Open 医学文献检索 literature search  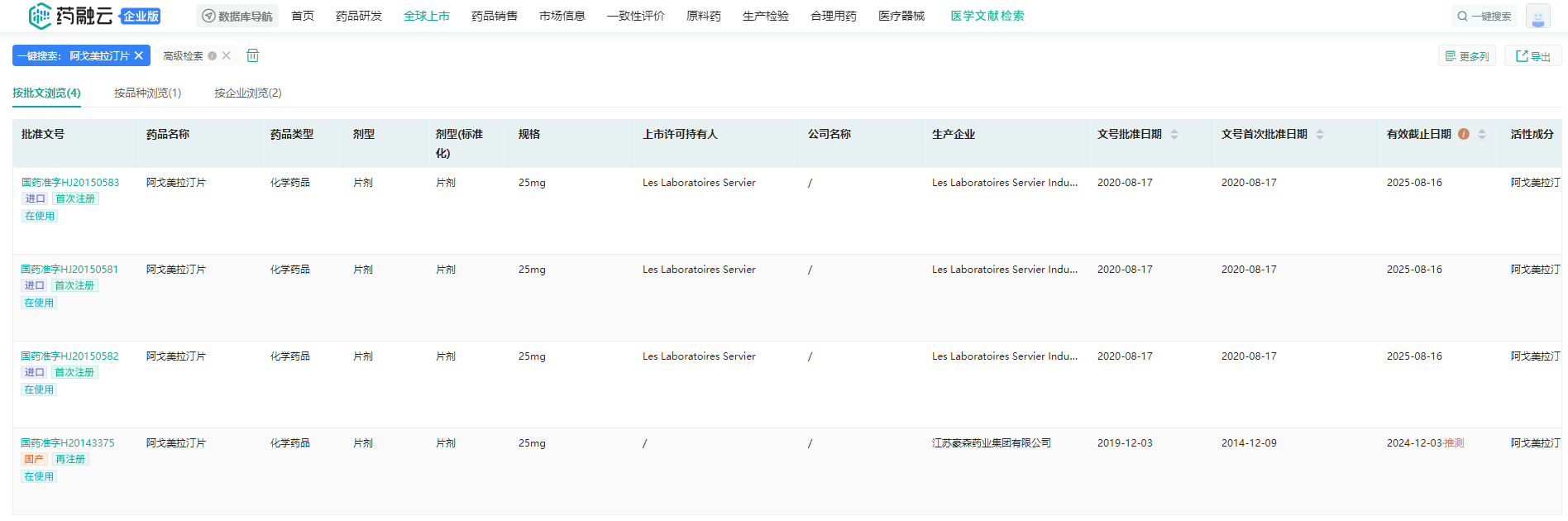tap(987, 16)
